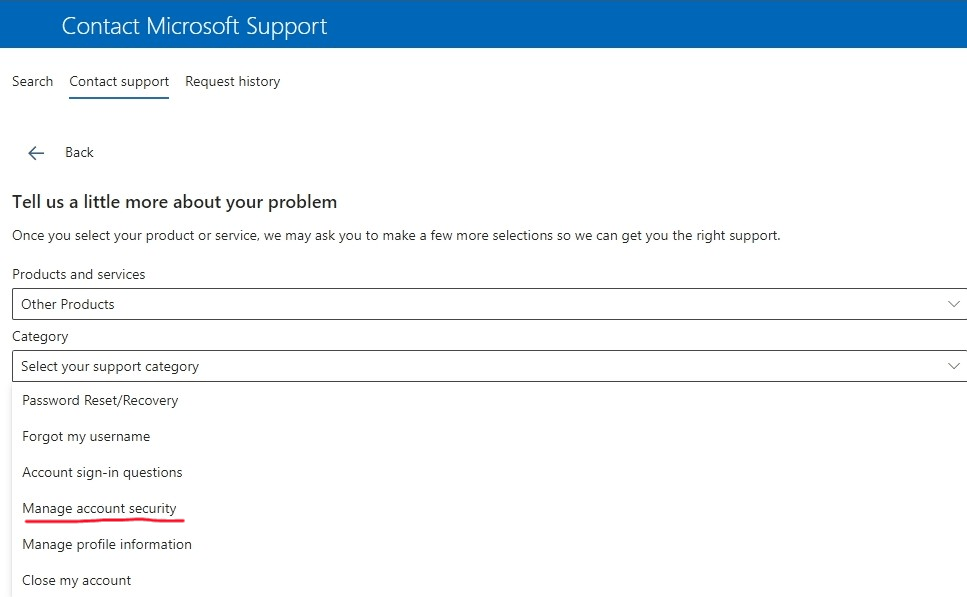This screenshot has width=967, height=597.
Task: Click the Back link text
Action: (79, 152)
